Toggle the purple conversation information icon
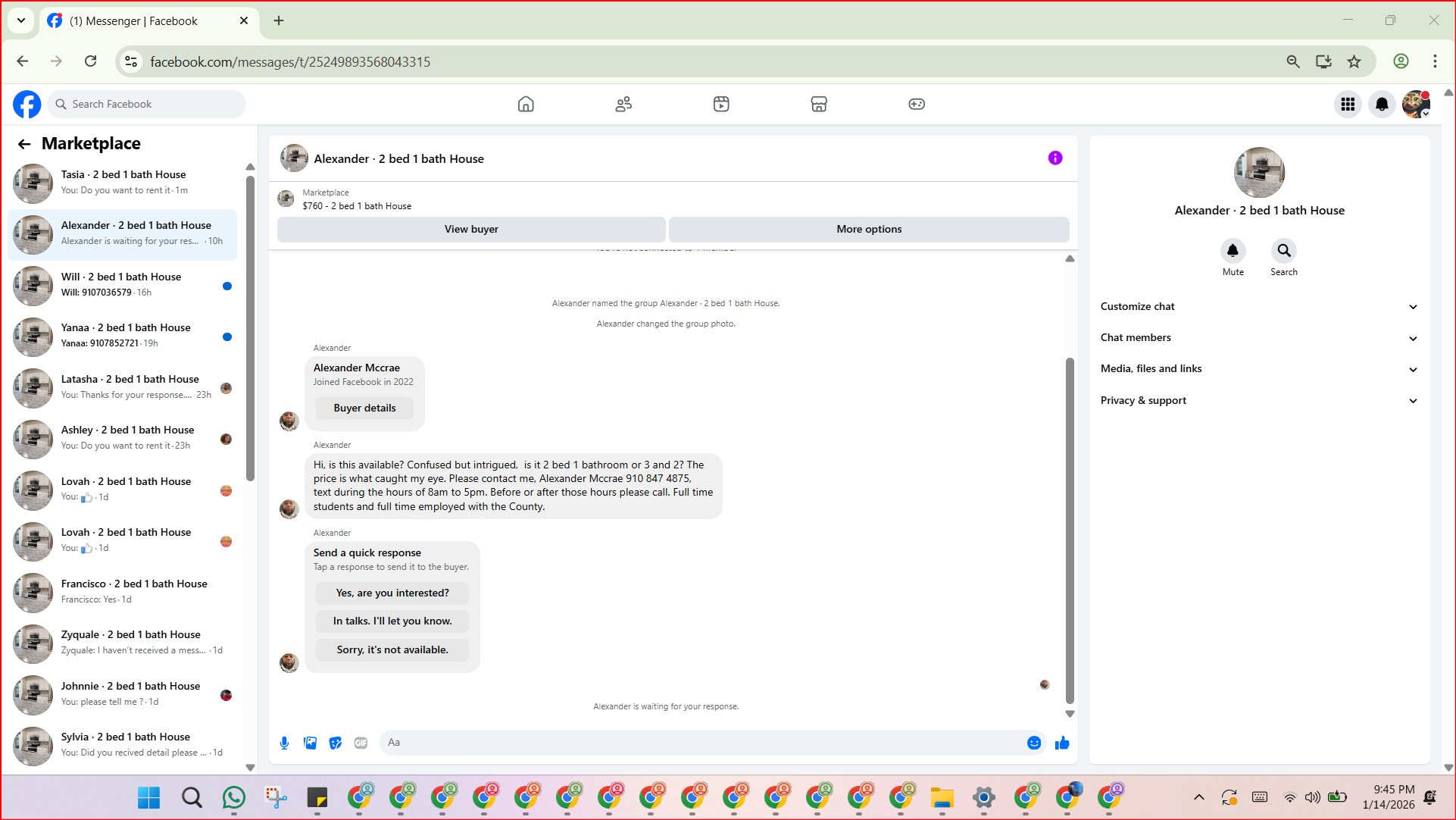Viewport: 1456px width, 820px height. [1055, 158]
